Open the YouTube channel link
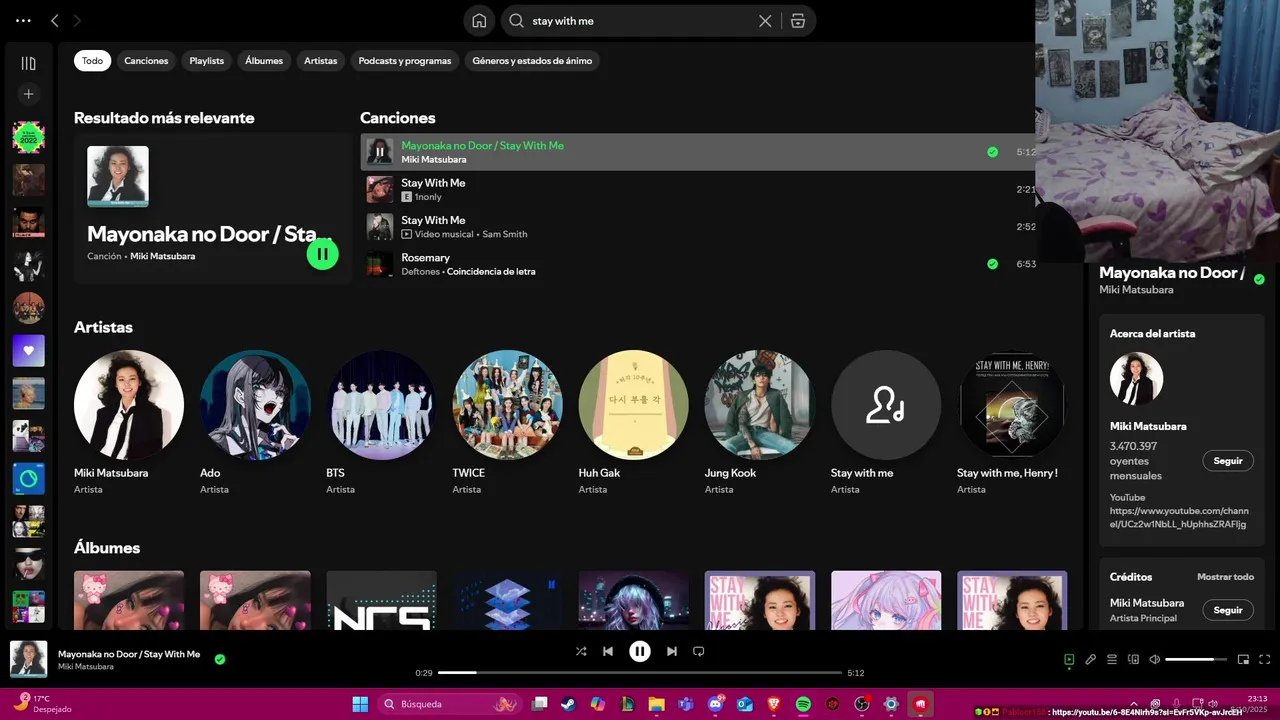Image resolution: width=1280 pixels, height=720 pixels. (1179, 517)
